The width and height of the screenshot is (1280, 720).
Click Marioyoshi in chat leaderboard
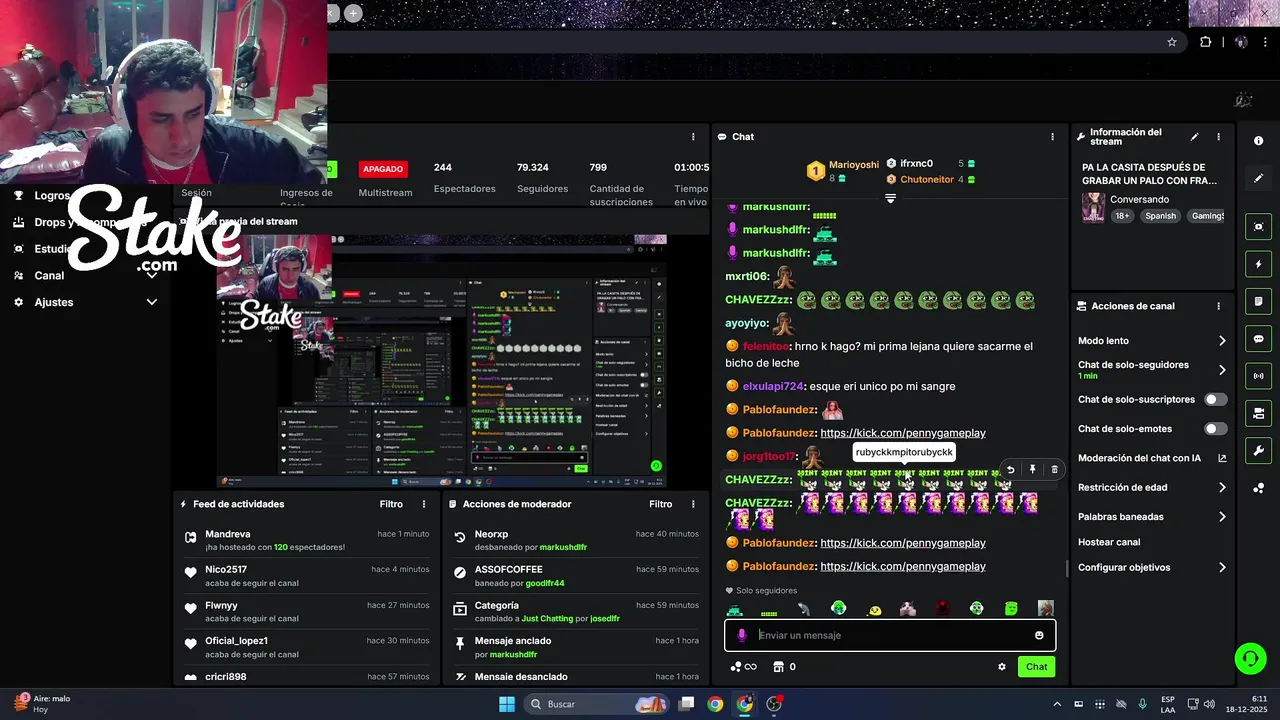coord(854,165)
